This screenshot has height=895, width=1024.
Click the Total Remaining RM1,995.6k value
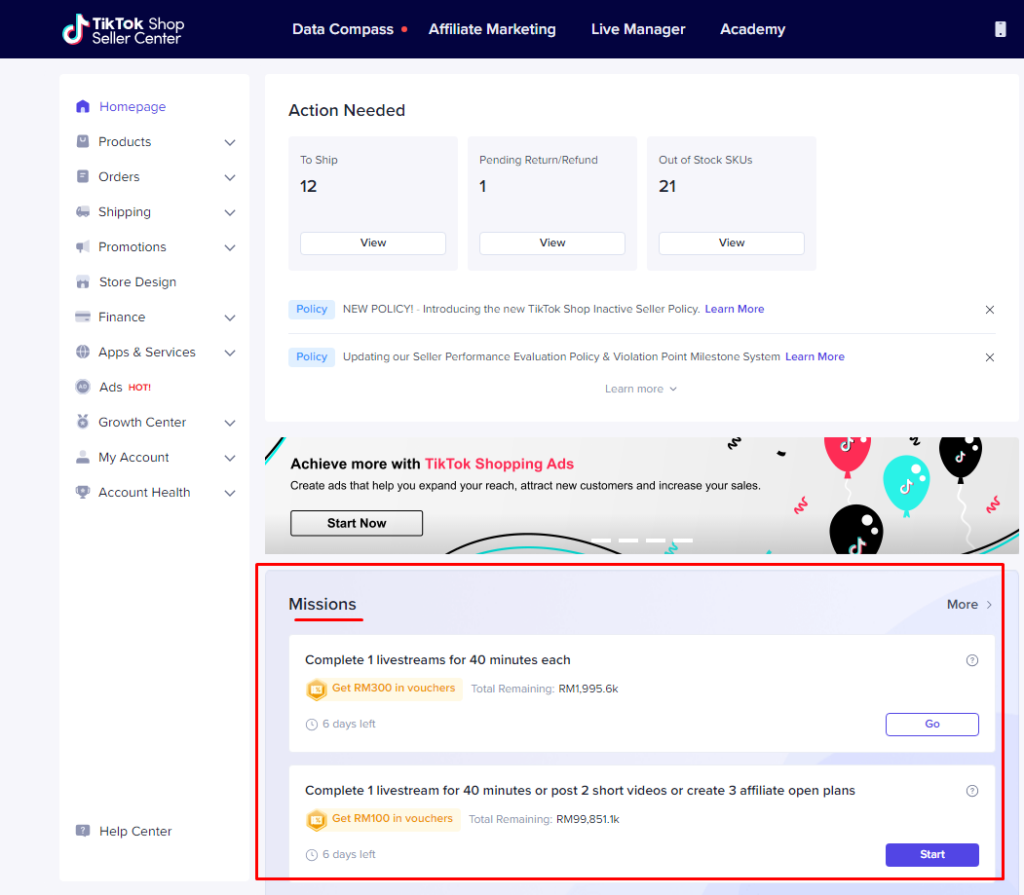[588, 689]
